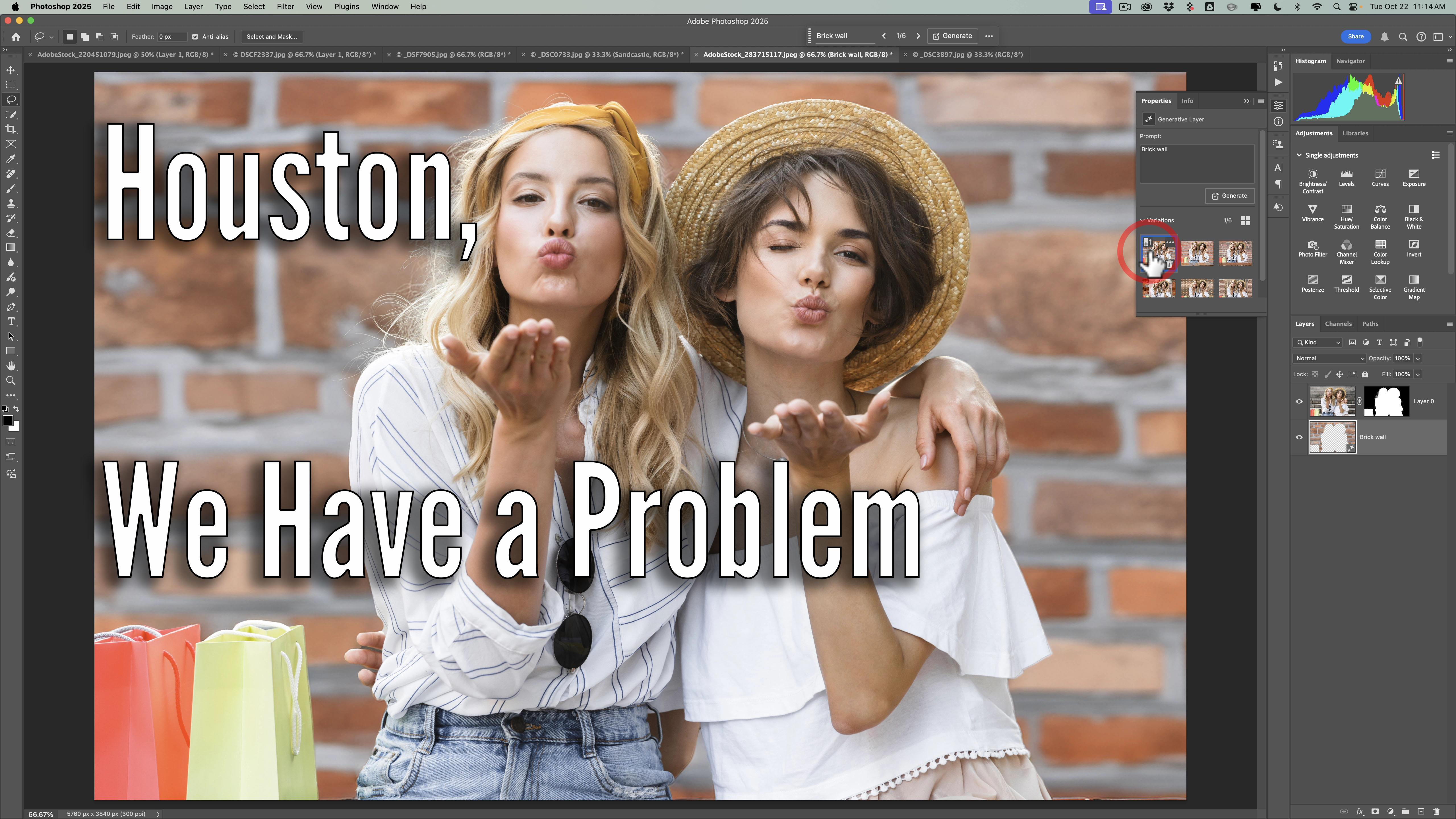Hide the Brick wall layer
1456x819 pixels.
1299,437
